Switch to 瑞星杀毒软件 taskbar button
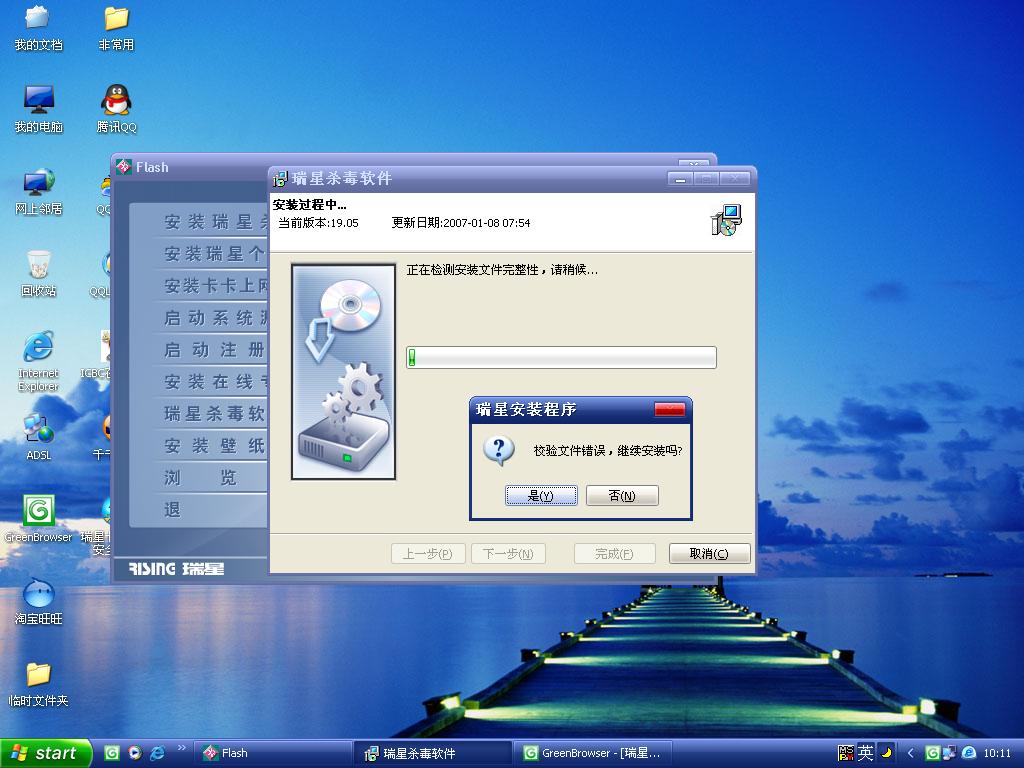Image resolution: width=1024 pixels, height=768 pixels. click(433, 753)
